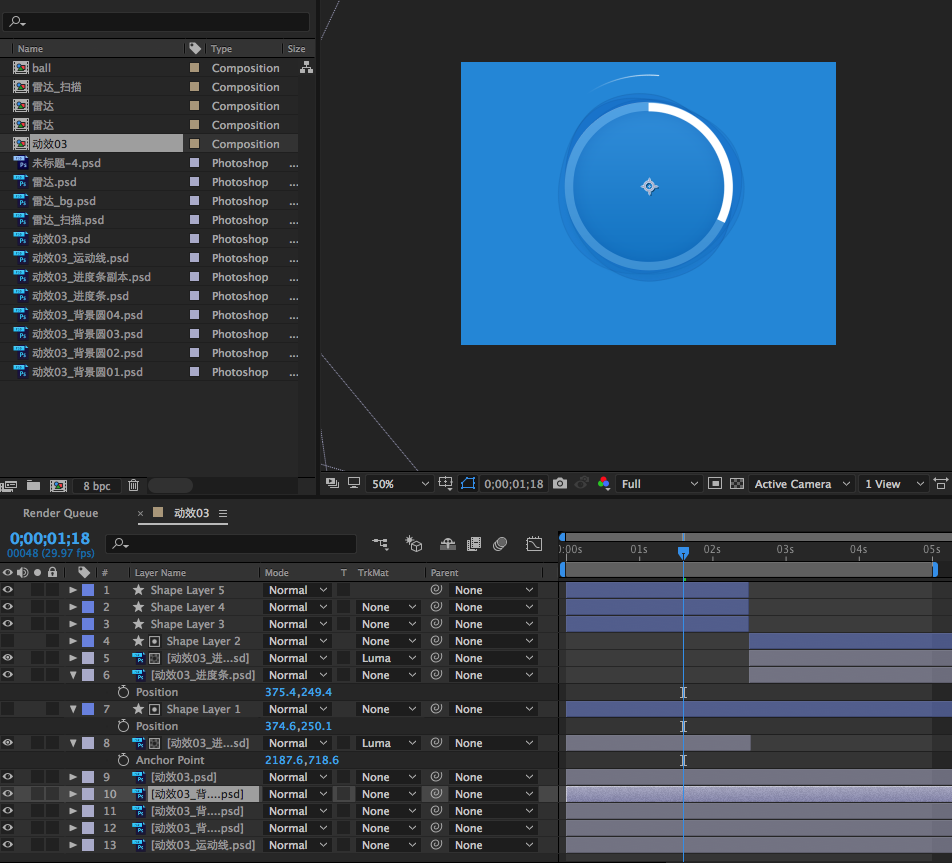The width and height of the screenshot is (952, 863).
Task: Click the snapshot camera icon
Action: click(560, 483)
